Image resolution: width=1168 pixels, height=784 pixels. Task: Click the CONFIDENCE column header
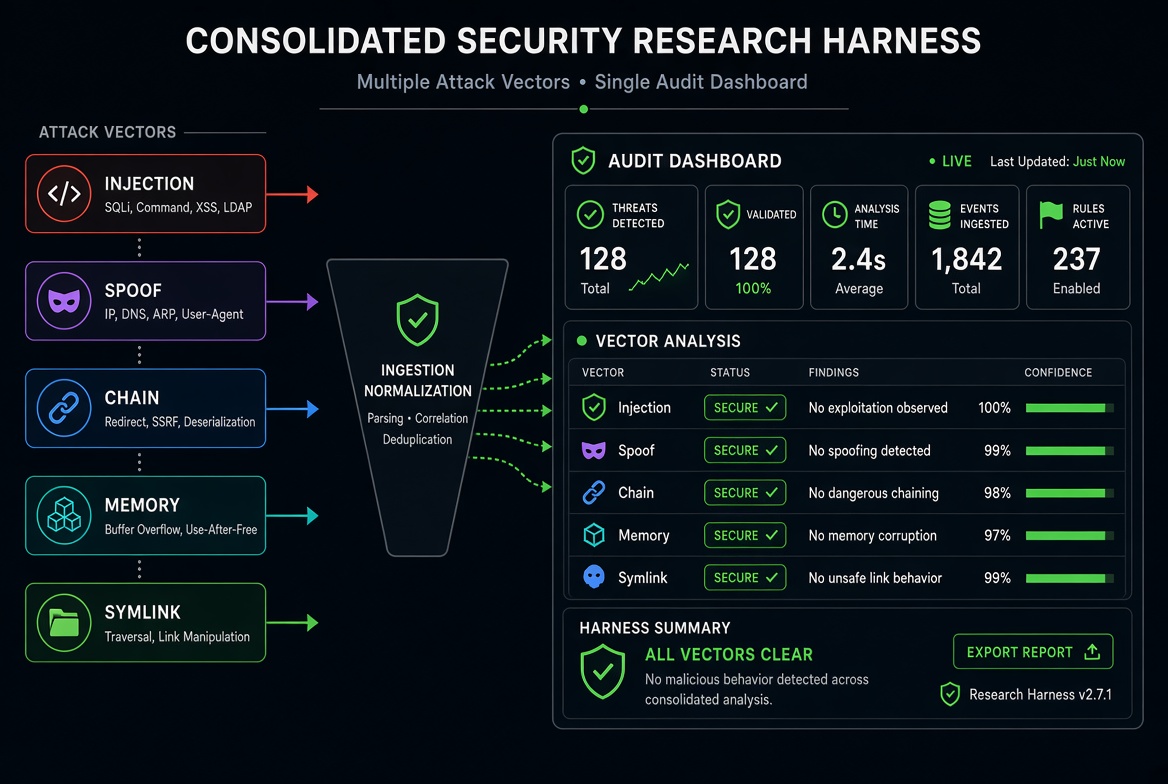click(1058, 372)
